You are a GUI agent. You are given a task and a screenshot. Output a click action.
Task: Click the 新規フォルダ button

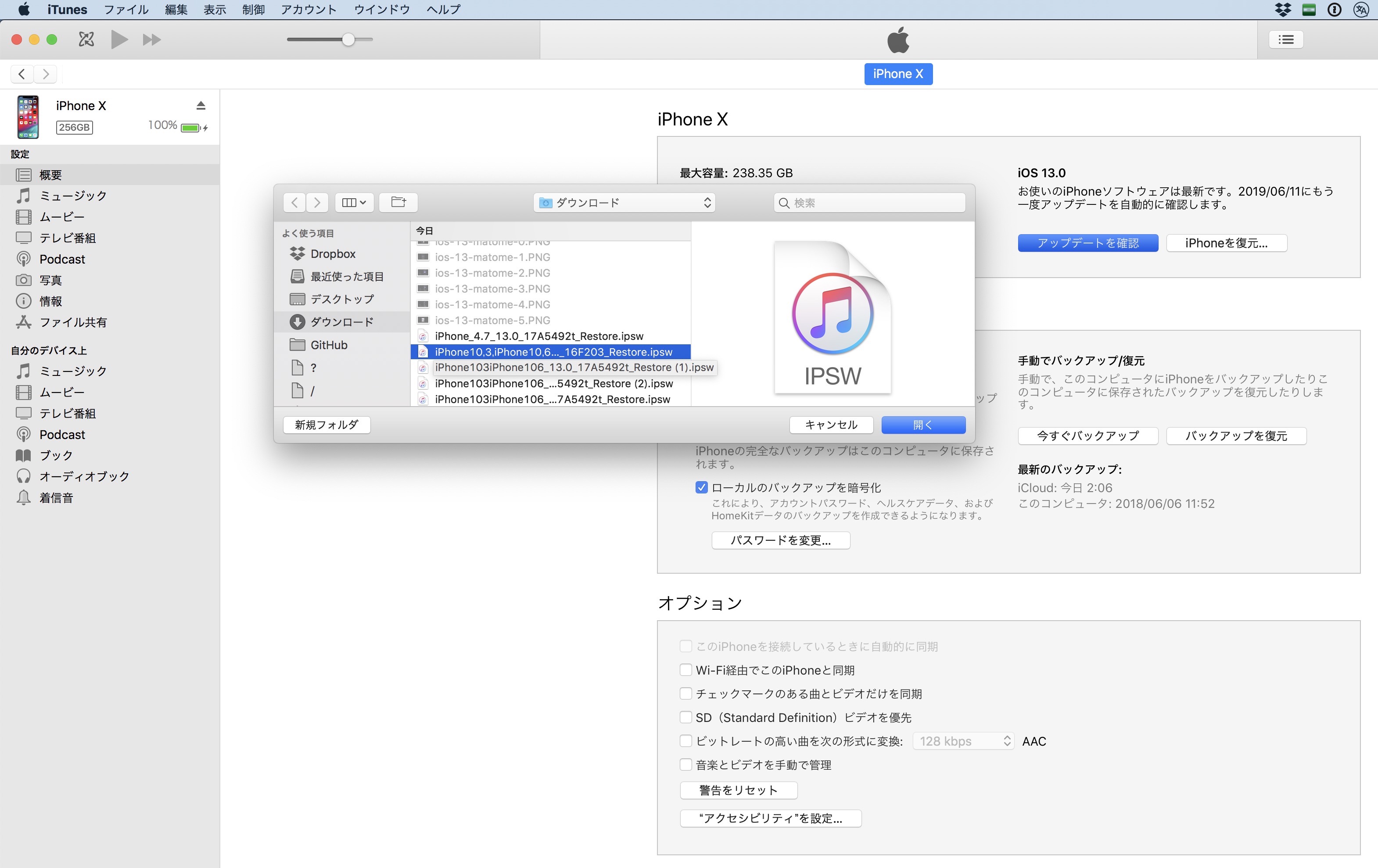tap(327, 425)
